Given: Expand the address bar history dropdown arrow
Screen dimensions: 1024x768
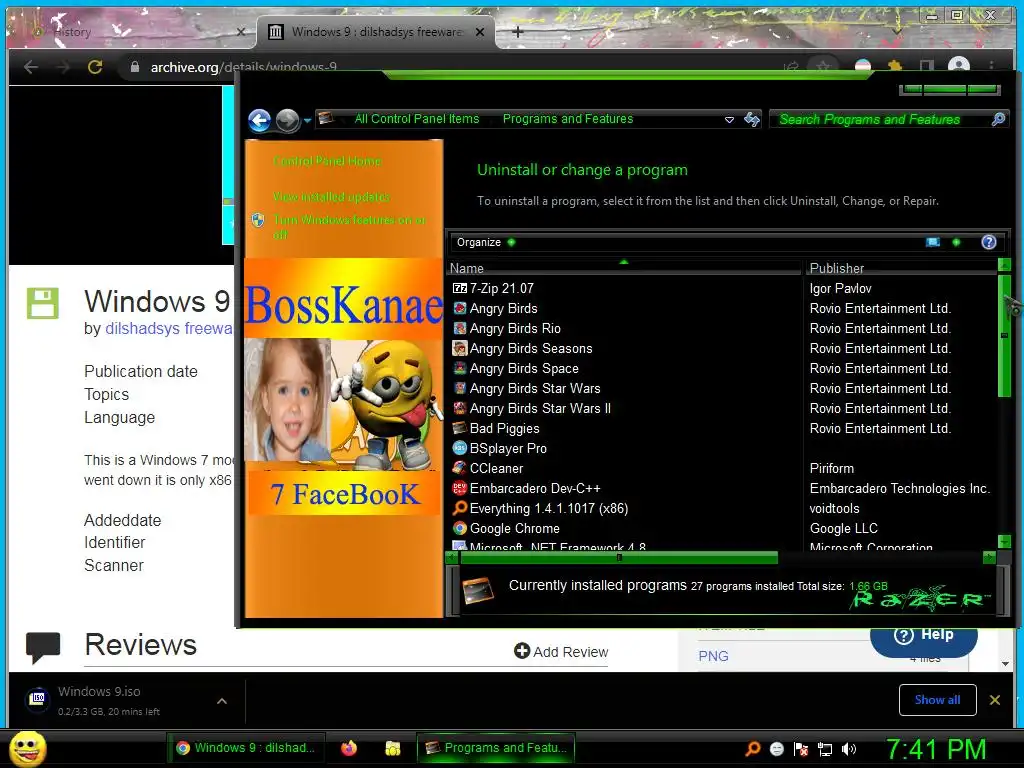Looking at the screenshot, I should click(729, 120).
